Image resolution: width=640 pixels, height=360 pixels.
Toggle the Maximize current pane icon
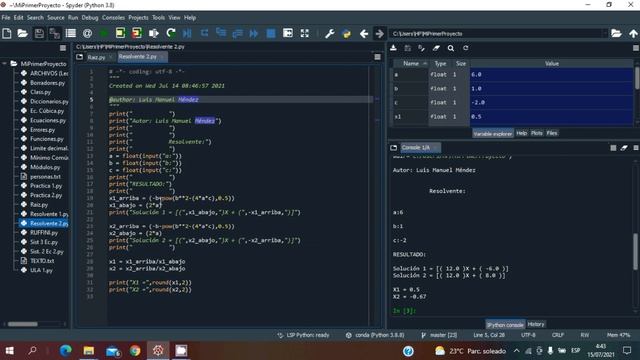point(287,33)
